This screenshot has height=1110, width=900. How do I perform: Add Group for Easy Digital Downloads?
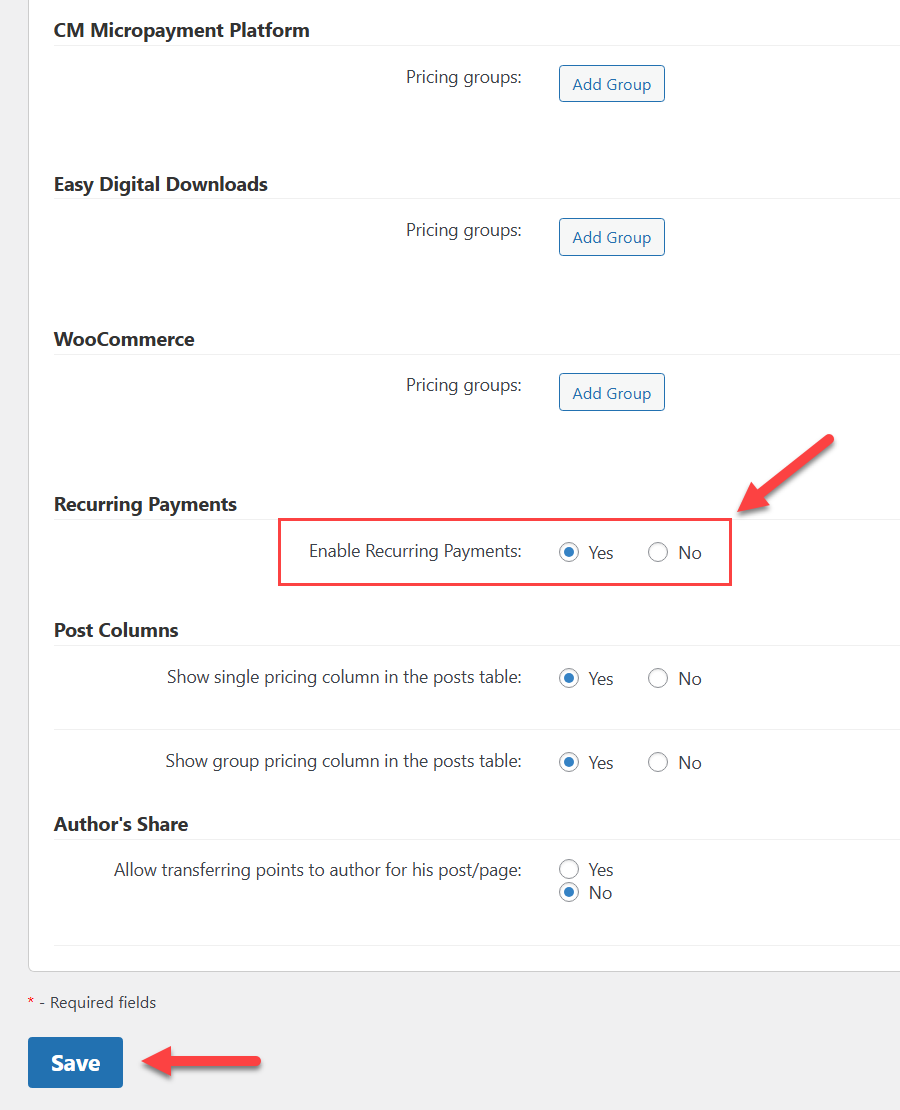coord(611,237)
